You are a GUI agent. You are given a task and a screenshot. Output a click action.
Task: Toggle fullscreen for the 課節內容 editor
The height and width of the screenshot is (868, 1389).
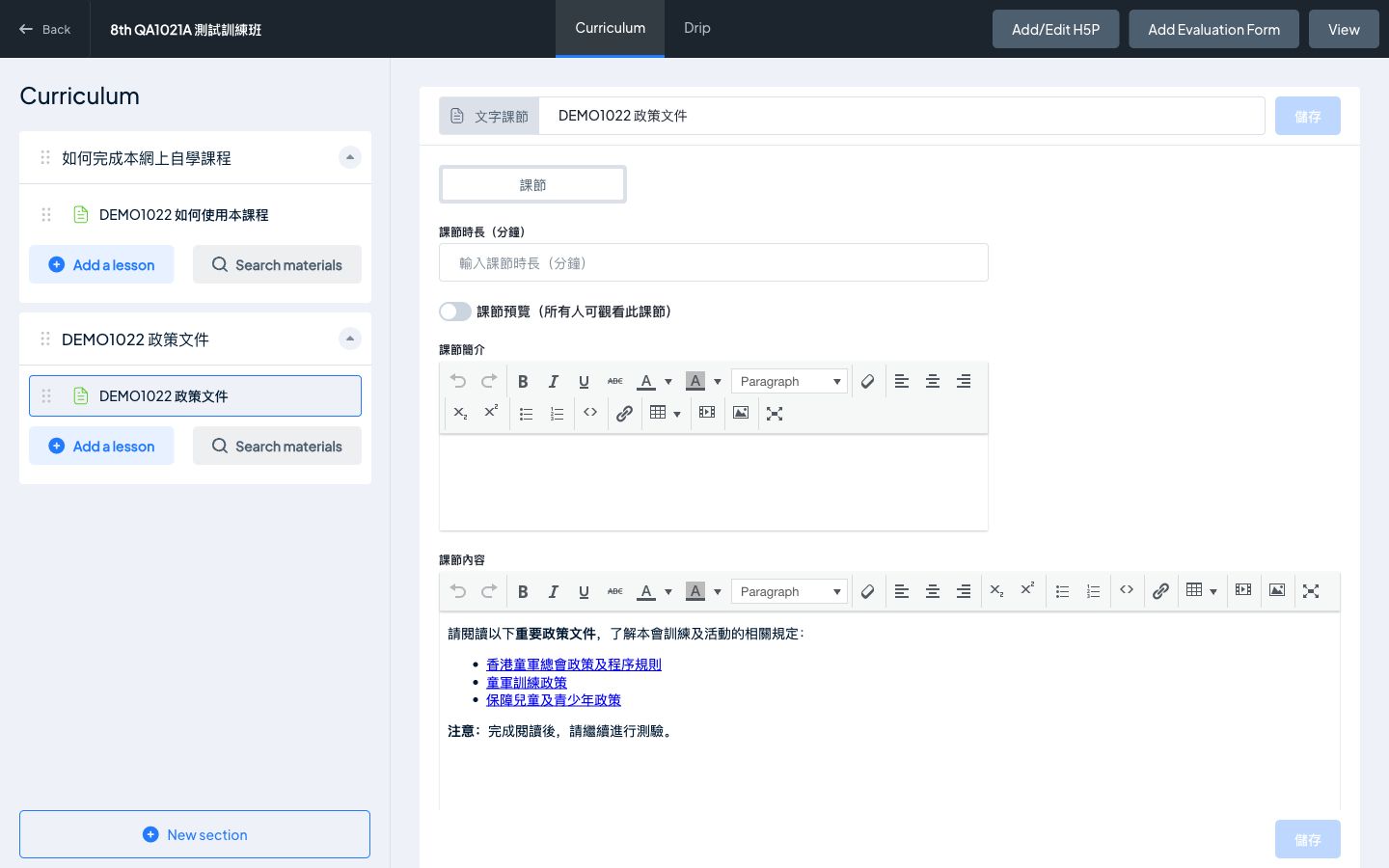(x=1311, y=591)
